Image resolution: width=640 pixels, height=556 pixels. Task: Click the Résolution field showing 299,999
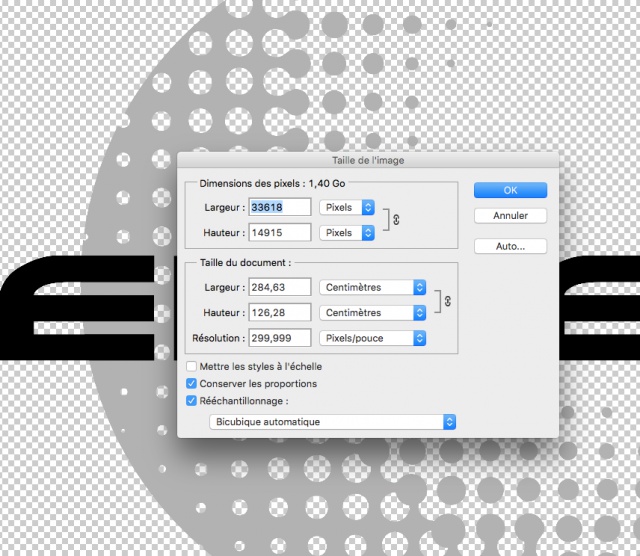(x=279, y=339)
